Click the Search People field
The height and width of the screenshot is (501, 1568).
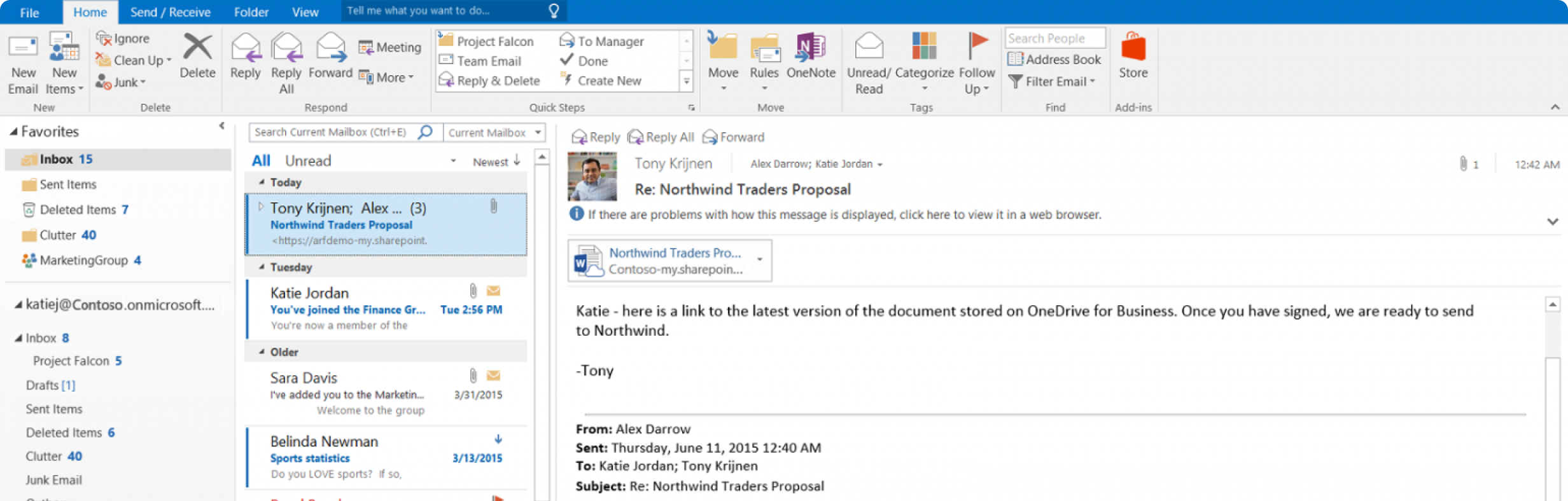tap(1055, 38)
